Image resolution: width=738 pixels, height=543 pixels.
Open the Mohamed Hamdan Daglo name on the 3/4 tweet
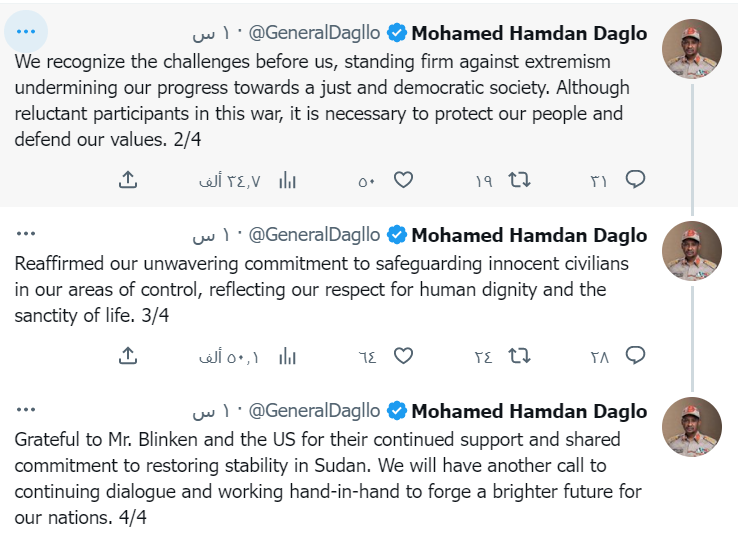529,235
